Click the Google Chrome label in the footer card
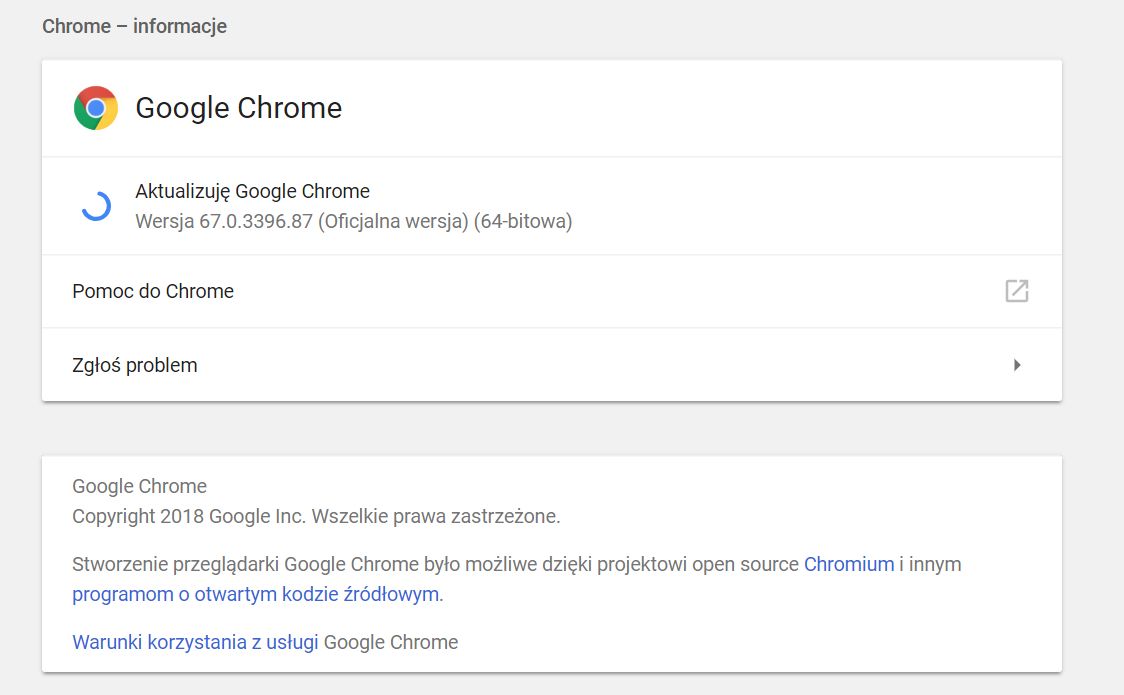1124x695 pixels. click(x=139, y=486)
